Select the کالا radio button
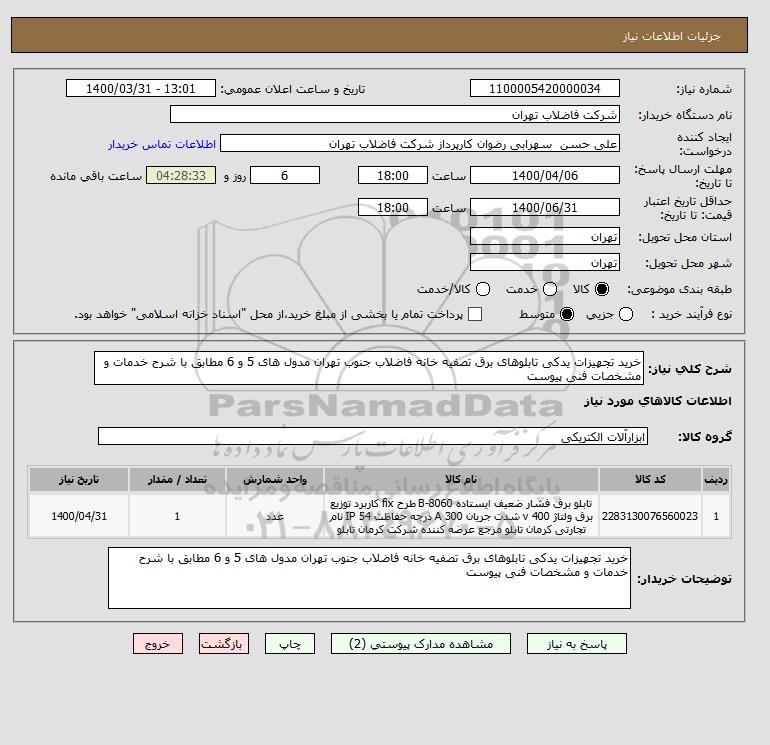The width and height of the screenshot is (770, 745). [x=602, y=289]
